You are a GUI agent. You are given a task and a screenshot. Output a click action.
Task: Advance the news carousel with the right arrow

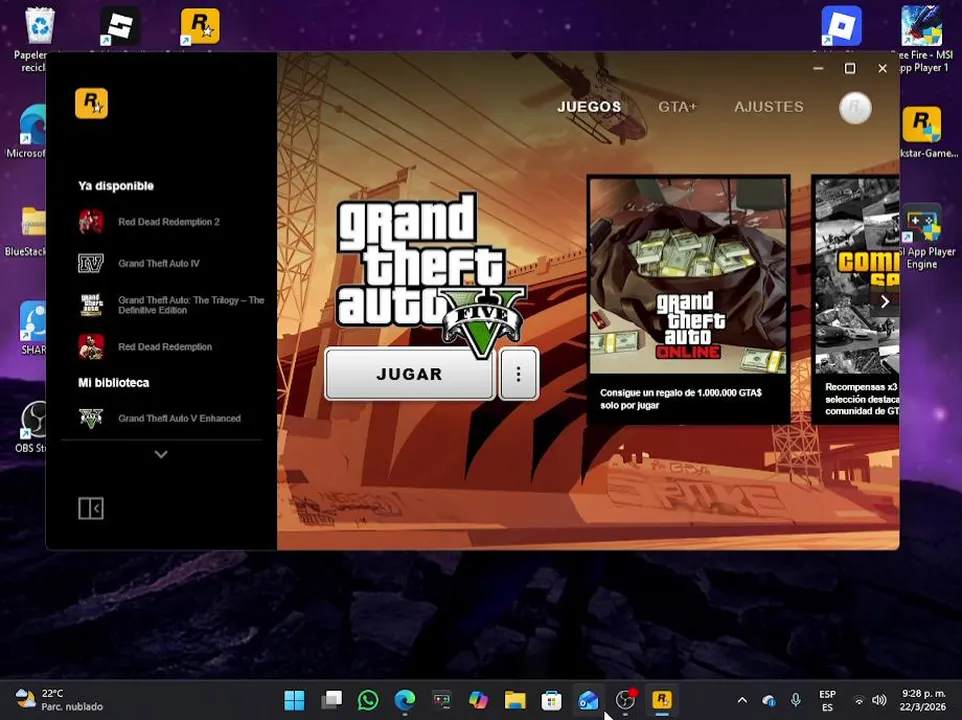pos(885,302)
